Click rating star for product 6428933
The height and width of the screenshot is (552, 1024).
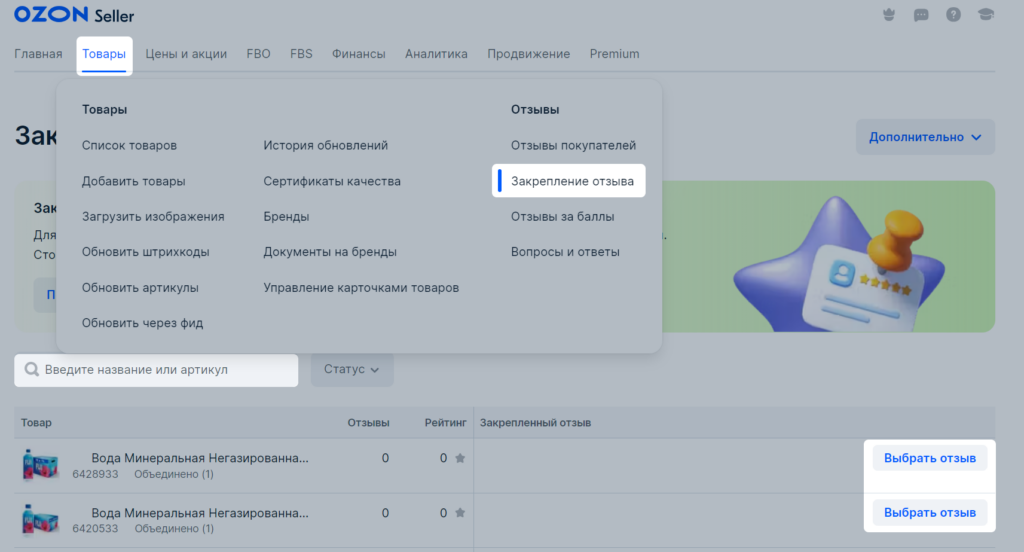click(460, 458)
